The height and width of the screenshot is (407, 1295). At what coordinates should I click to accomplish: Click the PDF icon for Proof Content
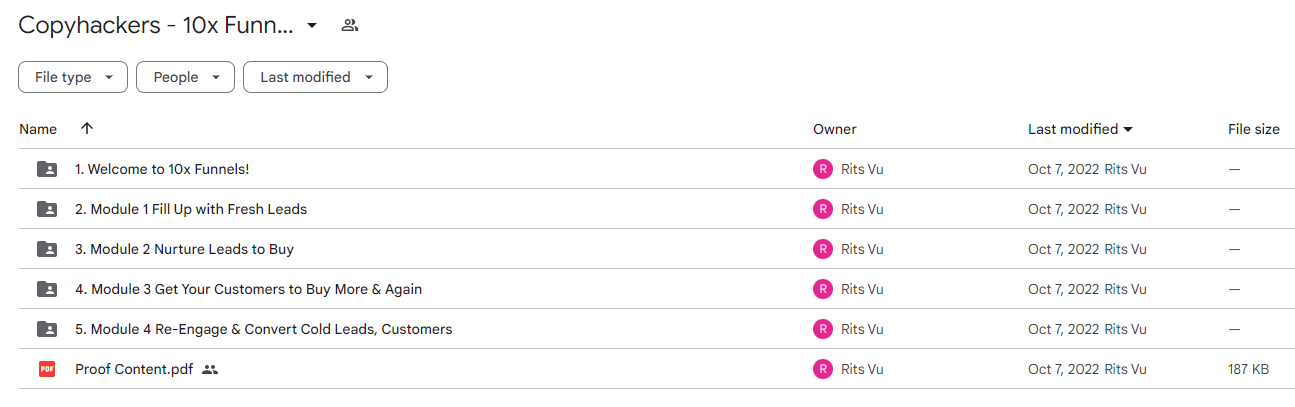(x=47, y=369)
